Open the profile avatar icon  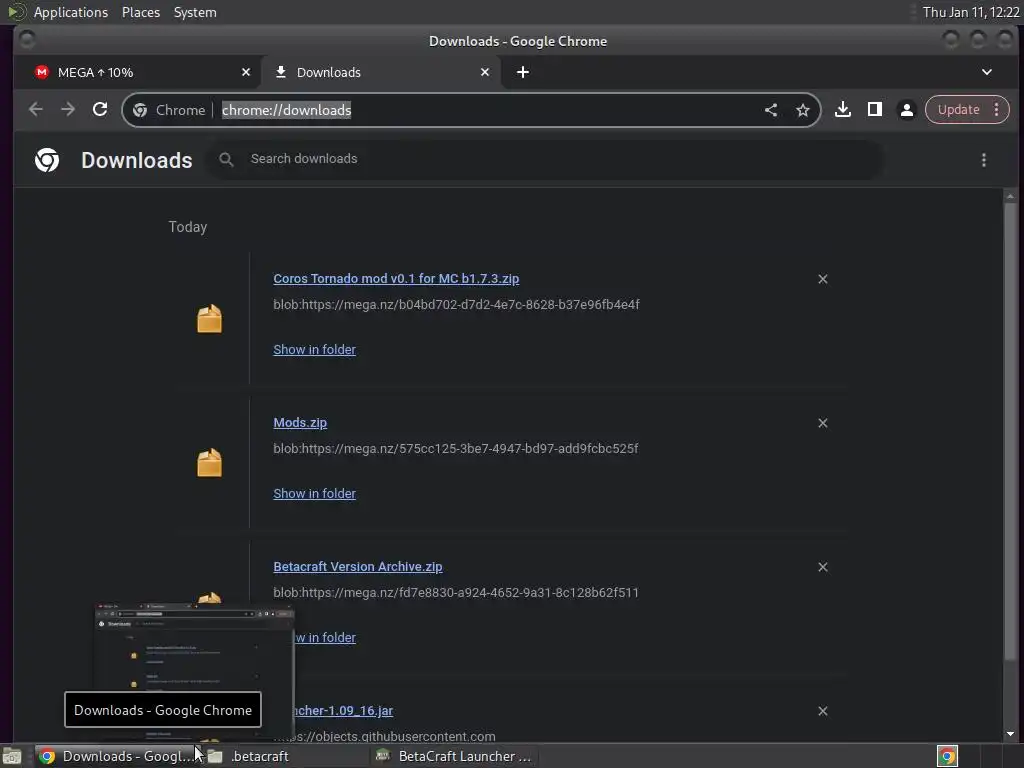pyautogui.click(x=906, y=110)
